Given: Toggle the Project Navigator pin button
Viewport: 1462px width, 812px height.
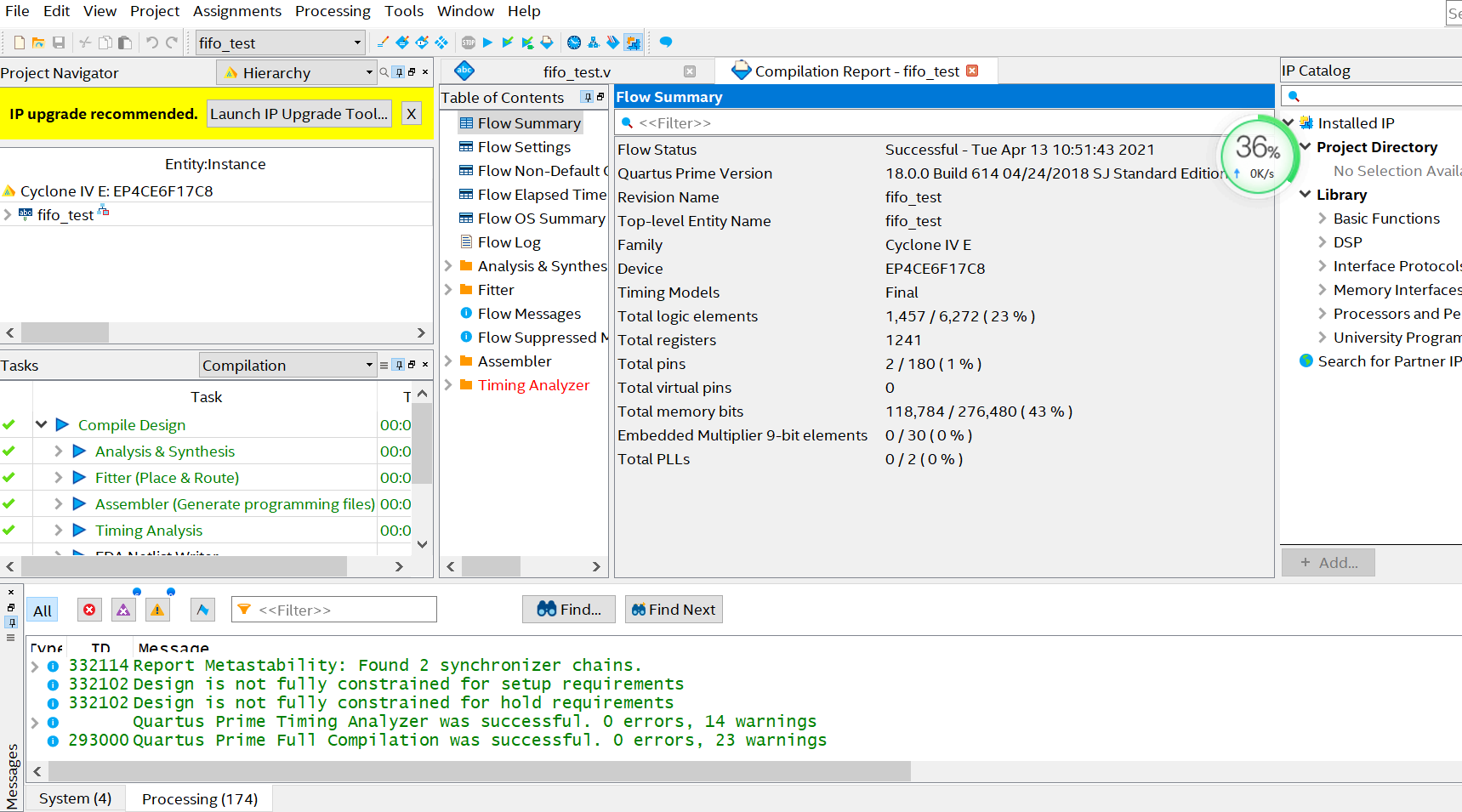Looking at the screenshot, I should pyautogui.click(x=399, y=72).
